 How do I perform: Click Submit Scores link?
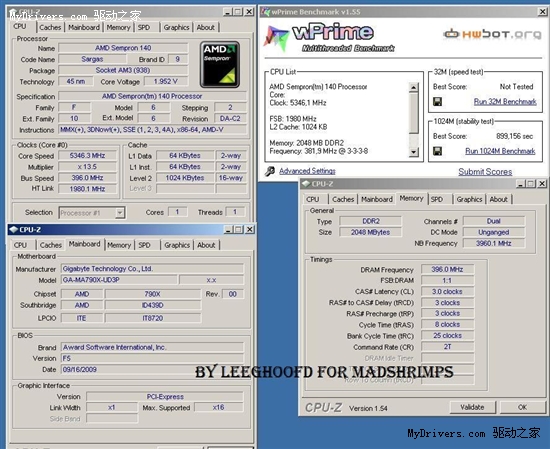point(485,172)
